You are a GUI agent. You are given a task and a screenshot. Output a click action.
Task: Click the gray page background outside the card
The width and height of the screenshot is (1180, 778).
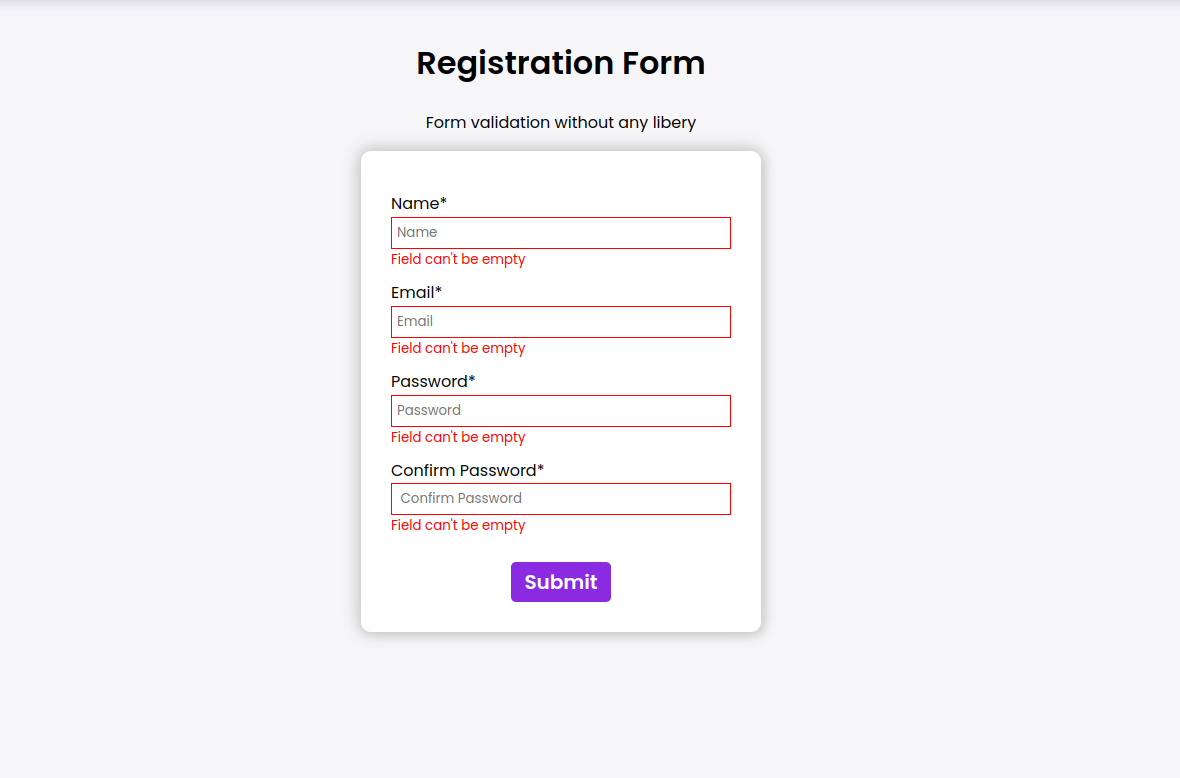(x=950, y=400)
